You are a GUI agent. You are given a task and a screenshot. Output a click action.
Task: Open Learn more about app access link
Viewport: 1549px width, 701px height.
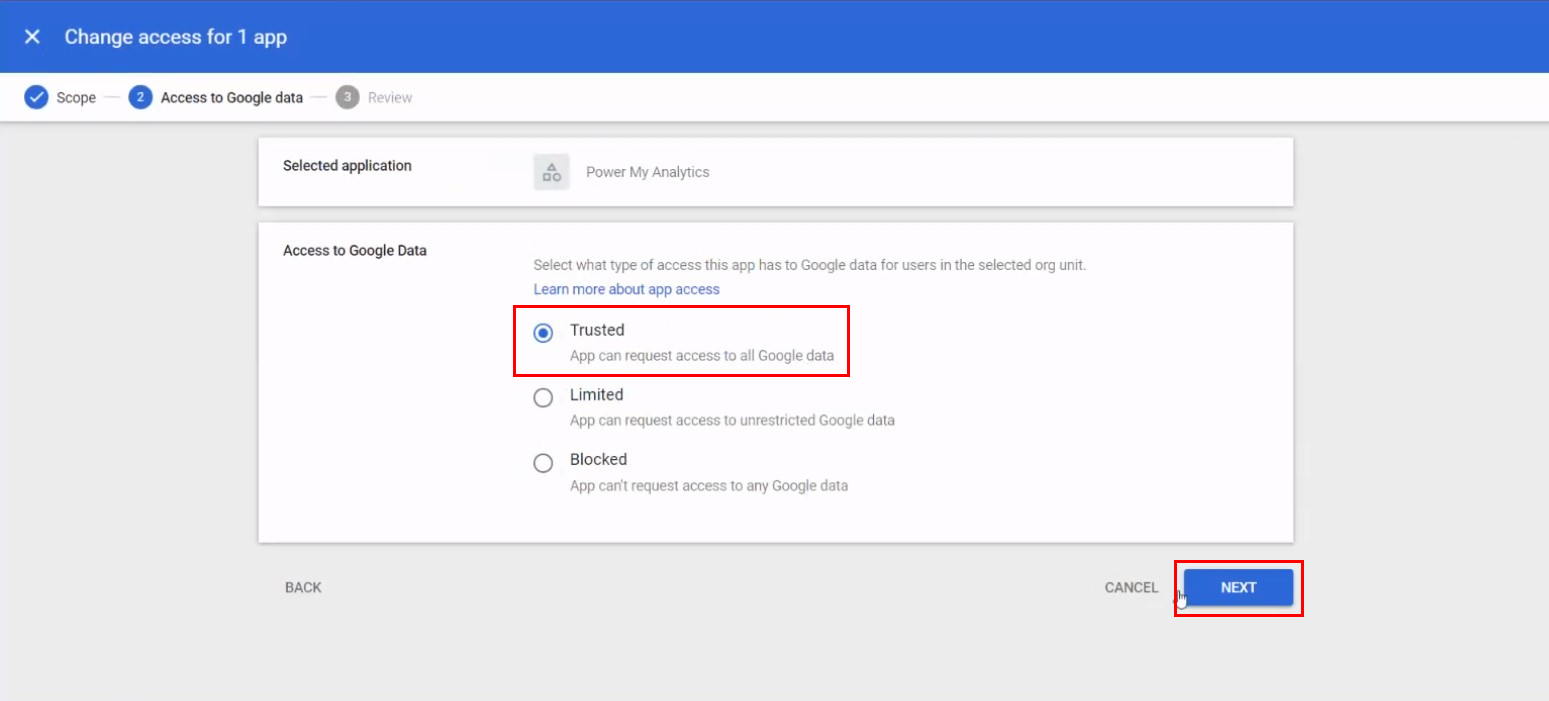(626, 289)
